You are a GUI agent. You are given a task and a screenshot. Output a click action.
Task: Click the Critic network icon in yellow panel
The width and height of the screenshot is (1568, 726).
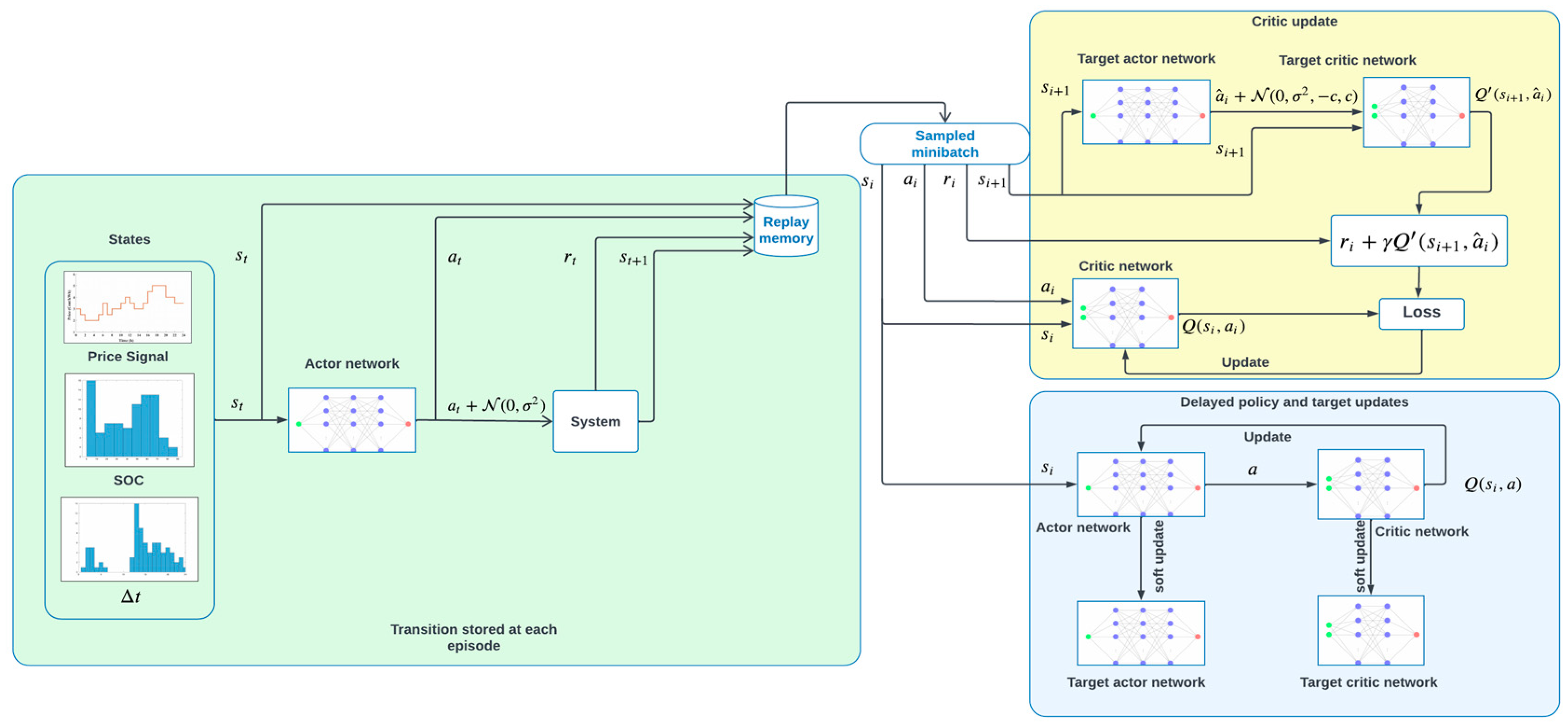1125,314
